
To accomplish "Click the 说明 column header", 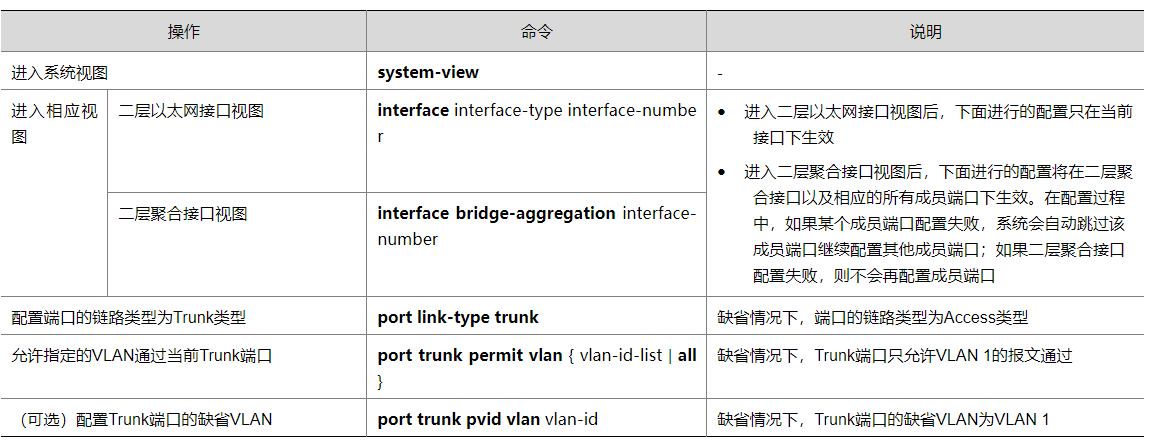I will [x=925, y=32].
